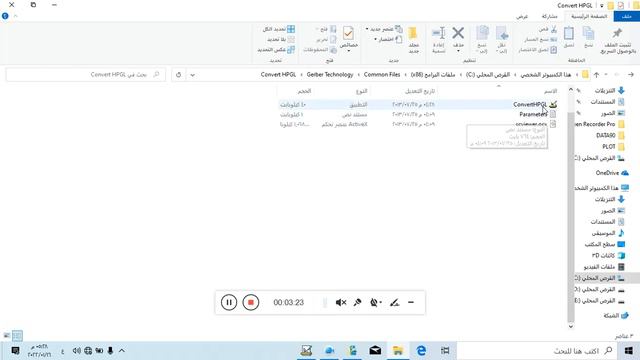Go up one folder level arrow

596,75
